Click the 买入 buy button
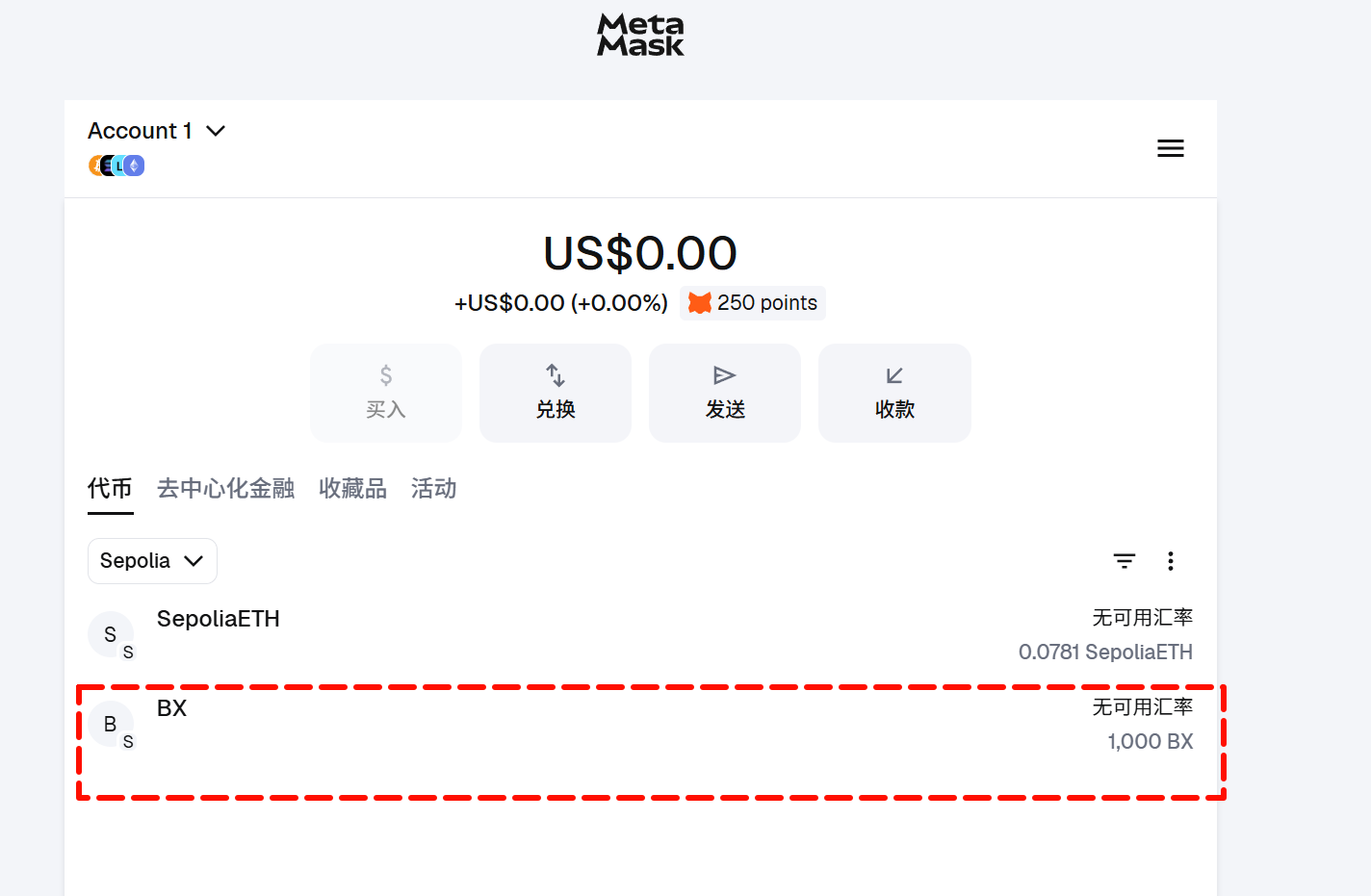The height and width of the screenshot is (896, 1371). [x=385, y=393]
